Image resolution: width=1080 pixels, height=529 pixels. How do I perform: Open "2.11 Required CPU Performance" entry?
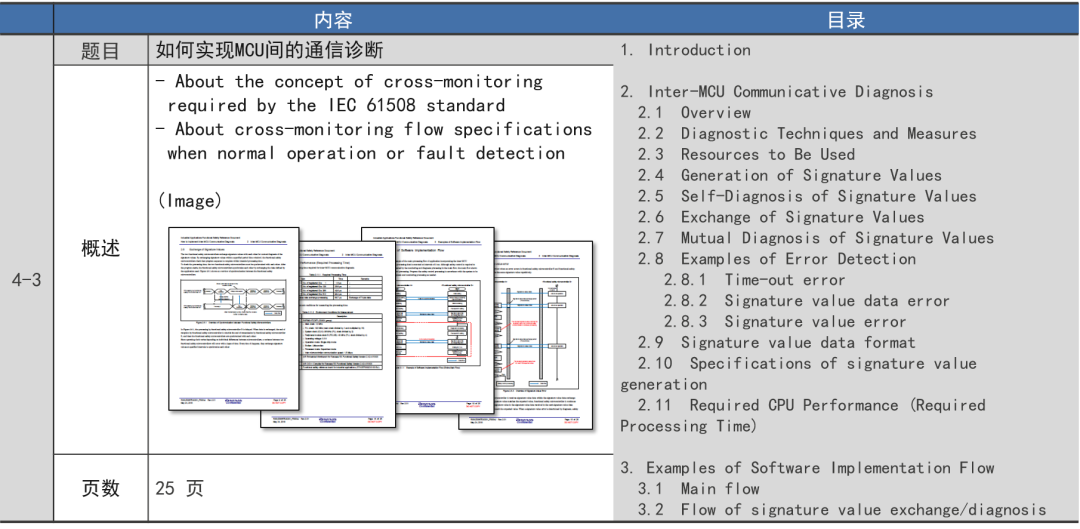click(811, 405)
